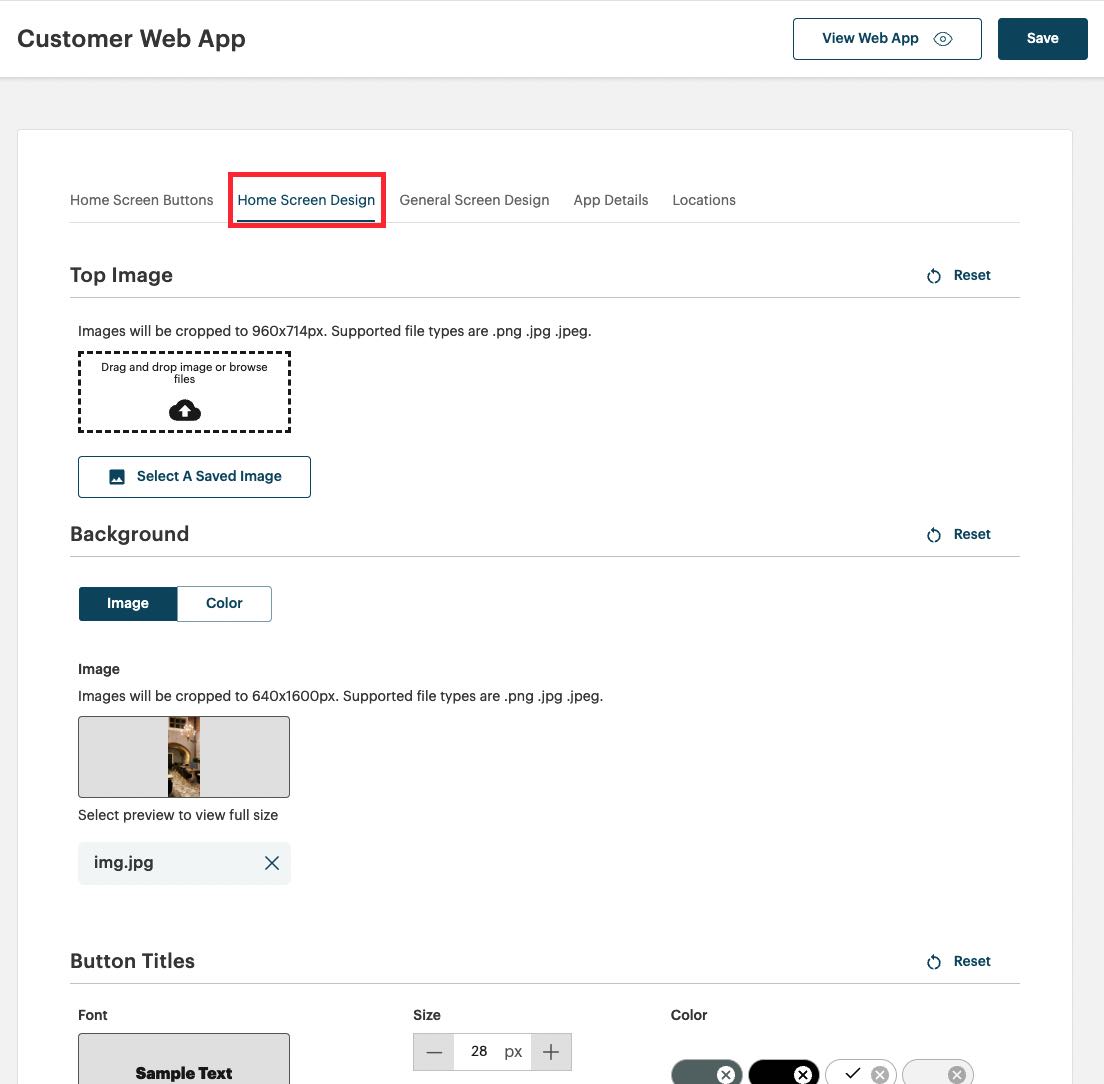This screenshot has width=1104, height=1084.
Task: Click the plus icon to increase font size
Action: click(550, 1051)
